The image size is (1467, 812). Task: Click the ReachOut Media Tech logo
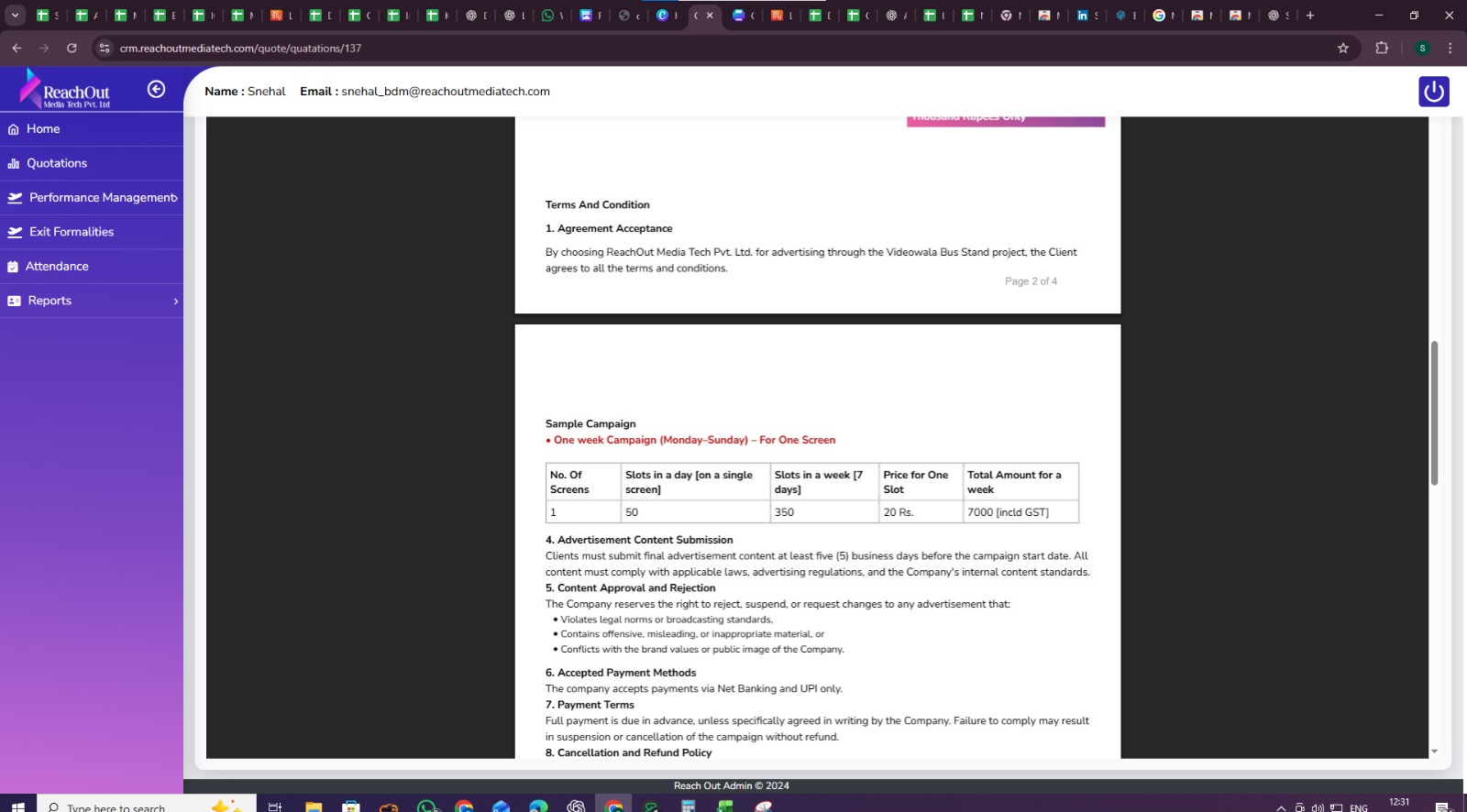[66, 90]
